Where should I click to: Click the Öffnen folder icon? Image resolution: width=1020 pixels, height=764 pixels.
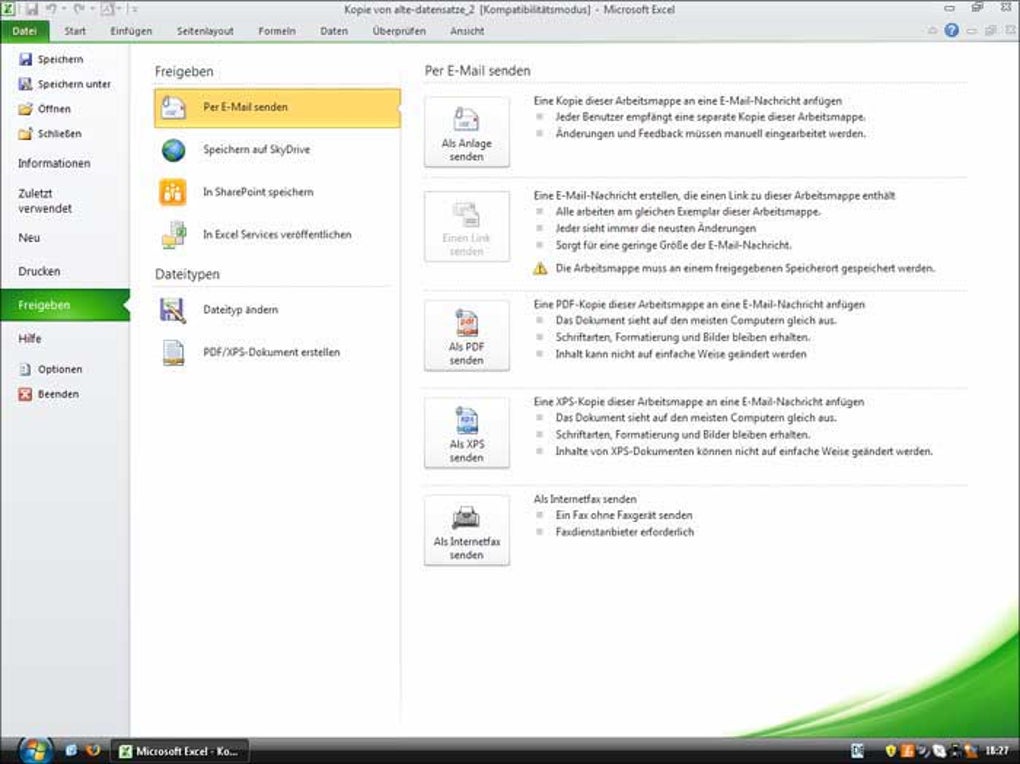(x=25, y=109)
